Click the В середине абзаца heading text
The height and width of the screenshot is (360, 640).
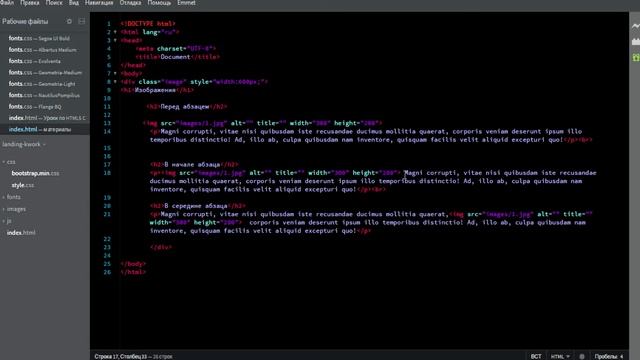pyautogui.click(x=196, y=206)
